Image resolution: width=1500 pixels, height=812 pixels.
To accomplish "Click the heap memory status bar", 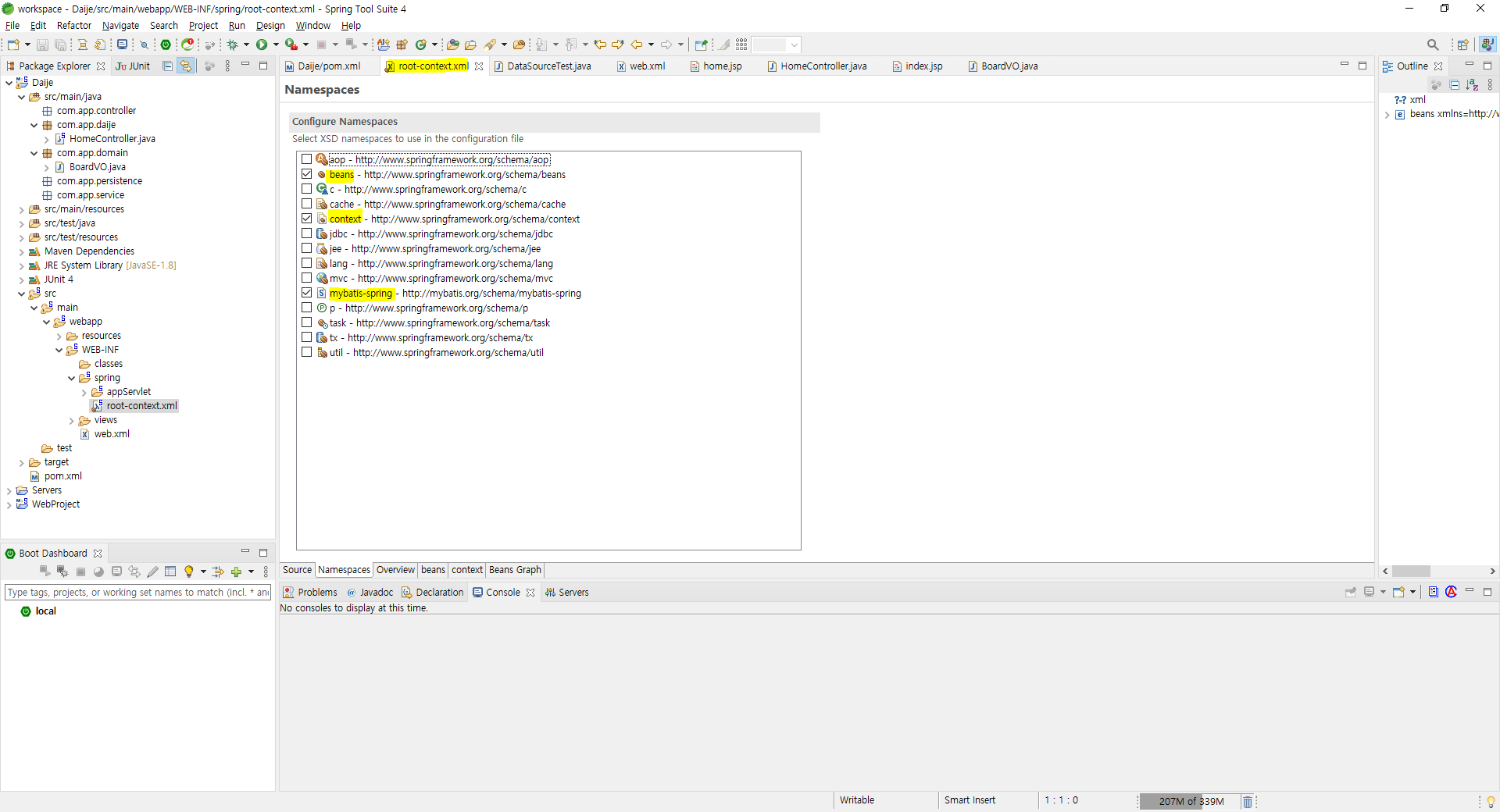I will (1191, 802).
